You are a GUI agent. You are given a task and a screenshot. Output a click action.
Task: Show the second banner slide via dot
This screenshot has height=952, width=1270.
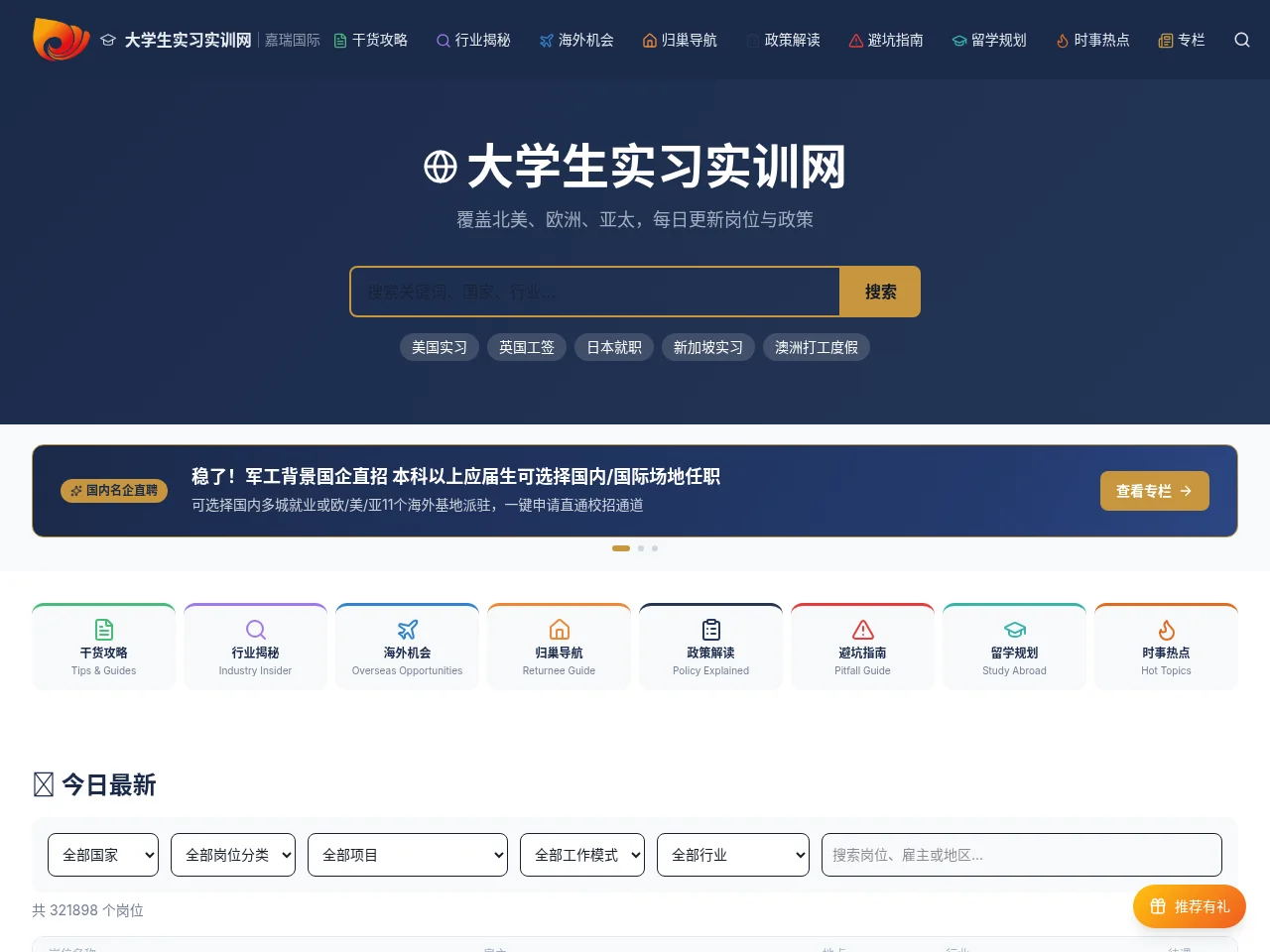[x=641, y=548]
